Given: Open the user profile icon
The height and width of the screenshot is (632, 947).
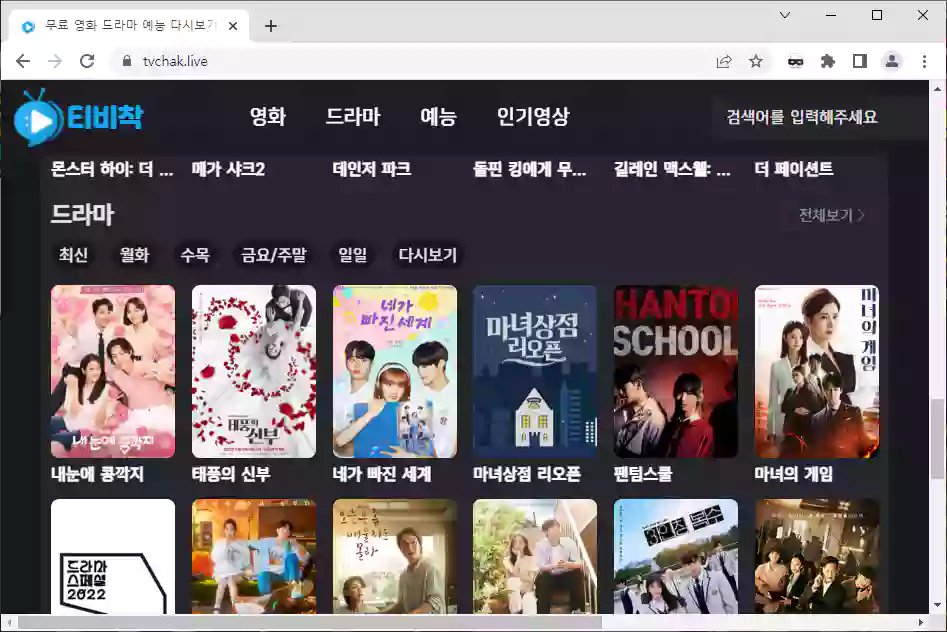Looking at the screenshot, I should (x=891, y=61).
